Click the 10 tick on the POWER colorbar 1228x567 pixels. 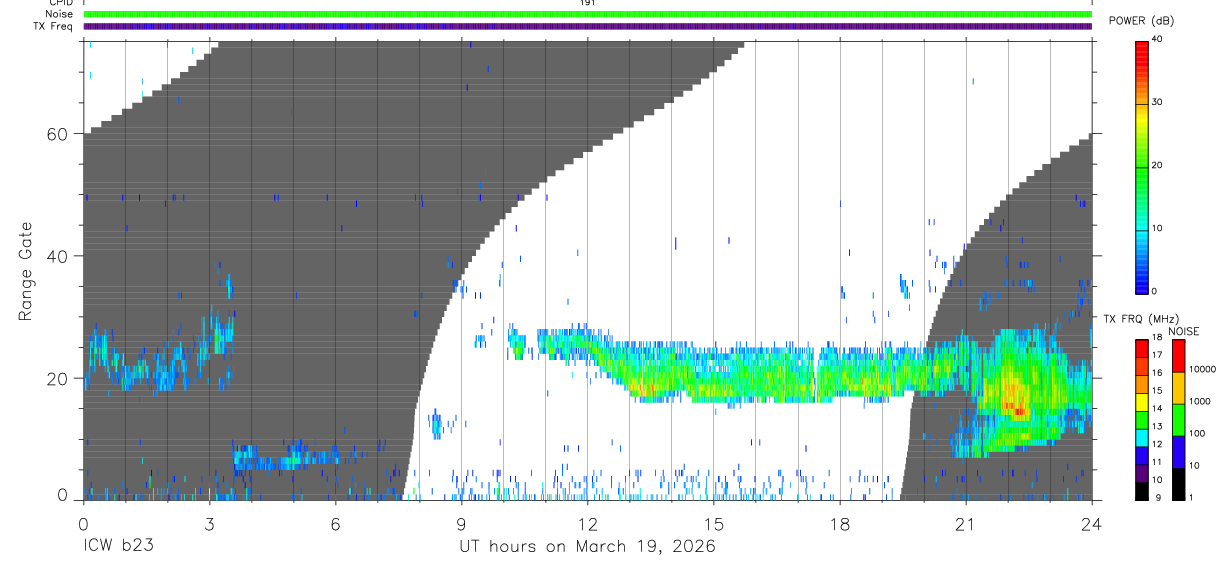click(1157, 228)
